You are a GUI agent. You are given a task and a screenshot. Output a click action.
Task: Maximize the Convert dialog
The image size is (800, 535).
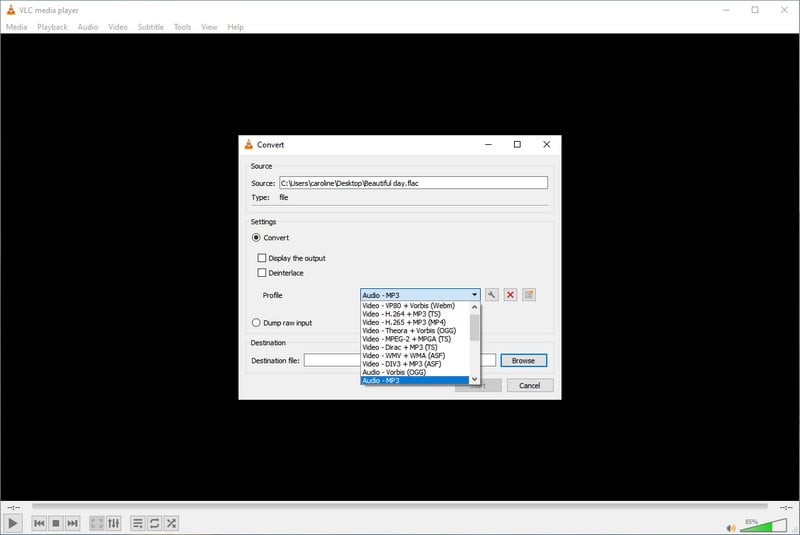coord(517,144)
